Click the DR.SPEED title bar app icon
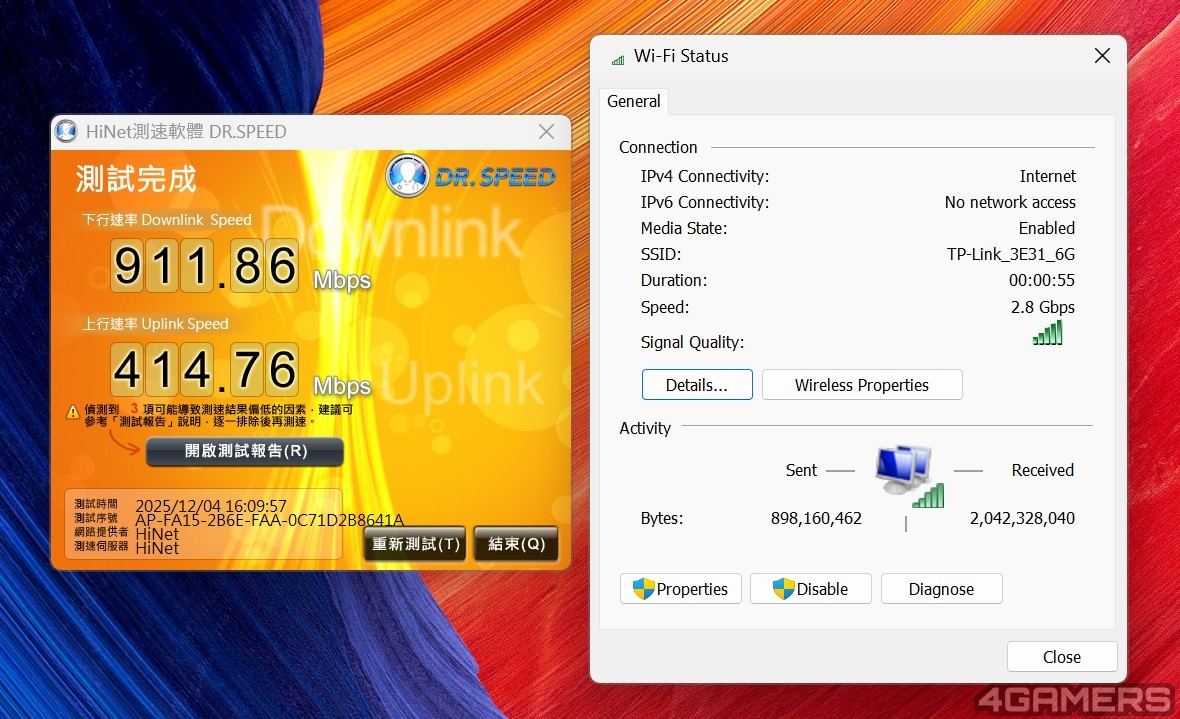This screenshot has width=1180, height=719. pyautogui.click(x=67, y=131)
